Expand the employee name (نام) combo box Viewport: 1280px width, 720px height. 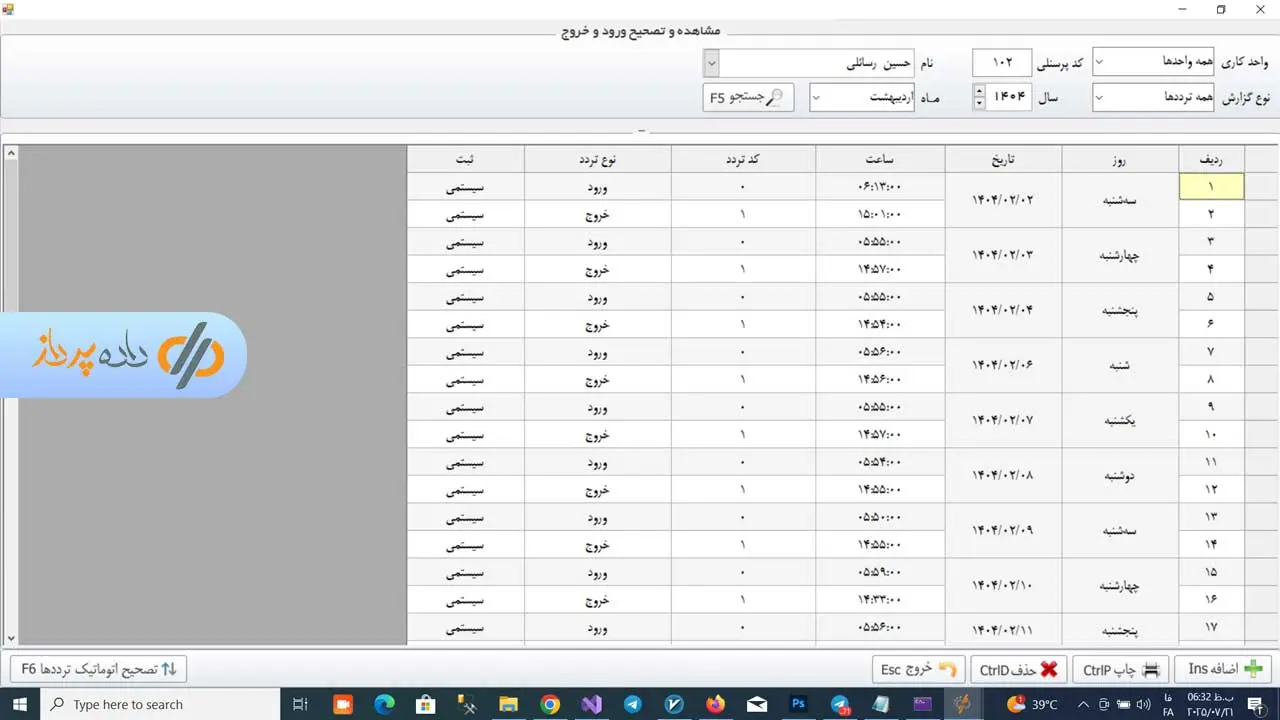(x=711, y=62)
